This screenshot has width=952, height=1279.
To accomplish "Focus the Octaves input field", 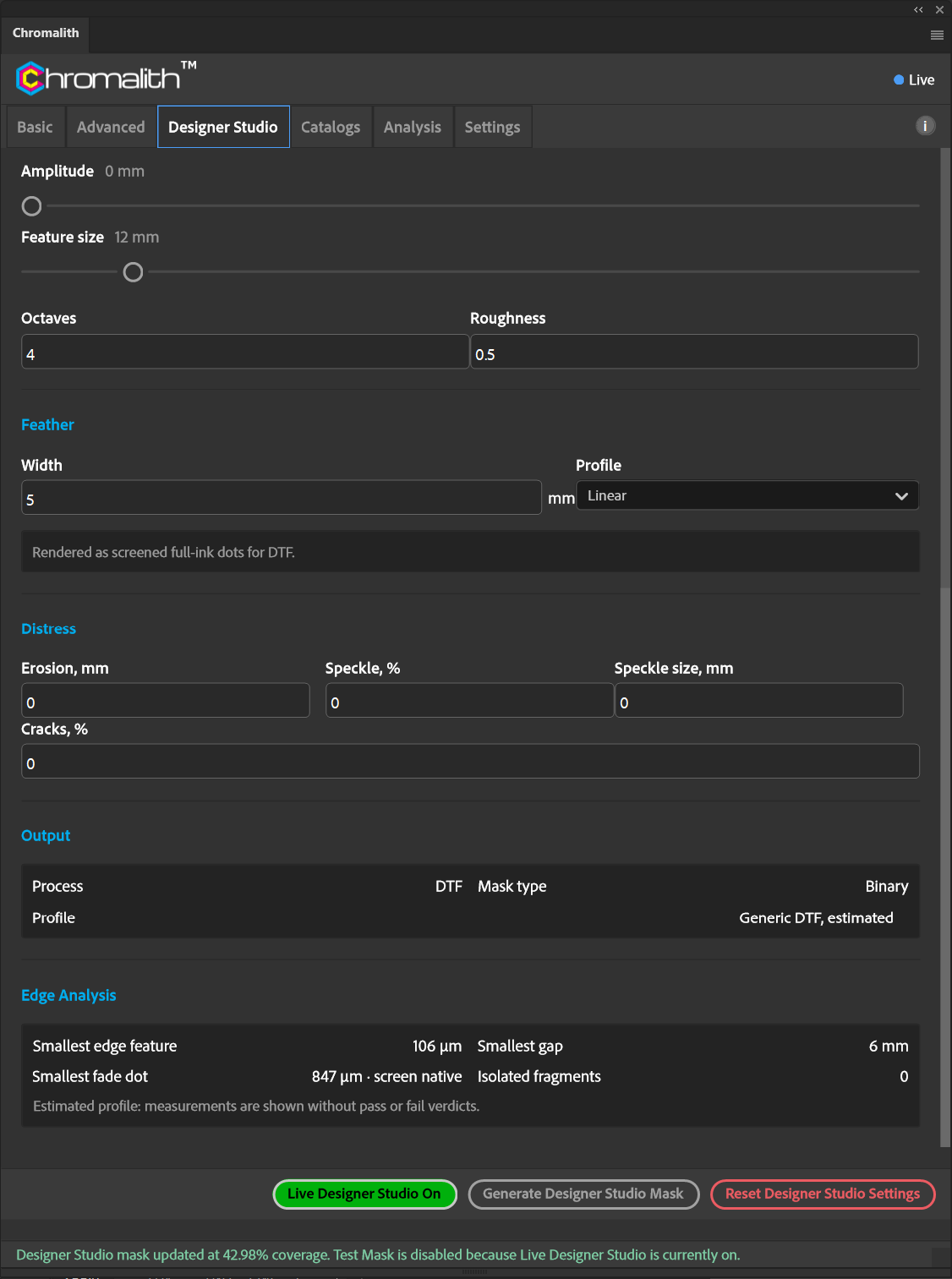I will (245, 352).
